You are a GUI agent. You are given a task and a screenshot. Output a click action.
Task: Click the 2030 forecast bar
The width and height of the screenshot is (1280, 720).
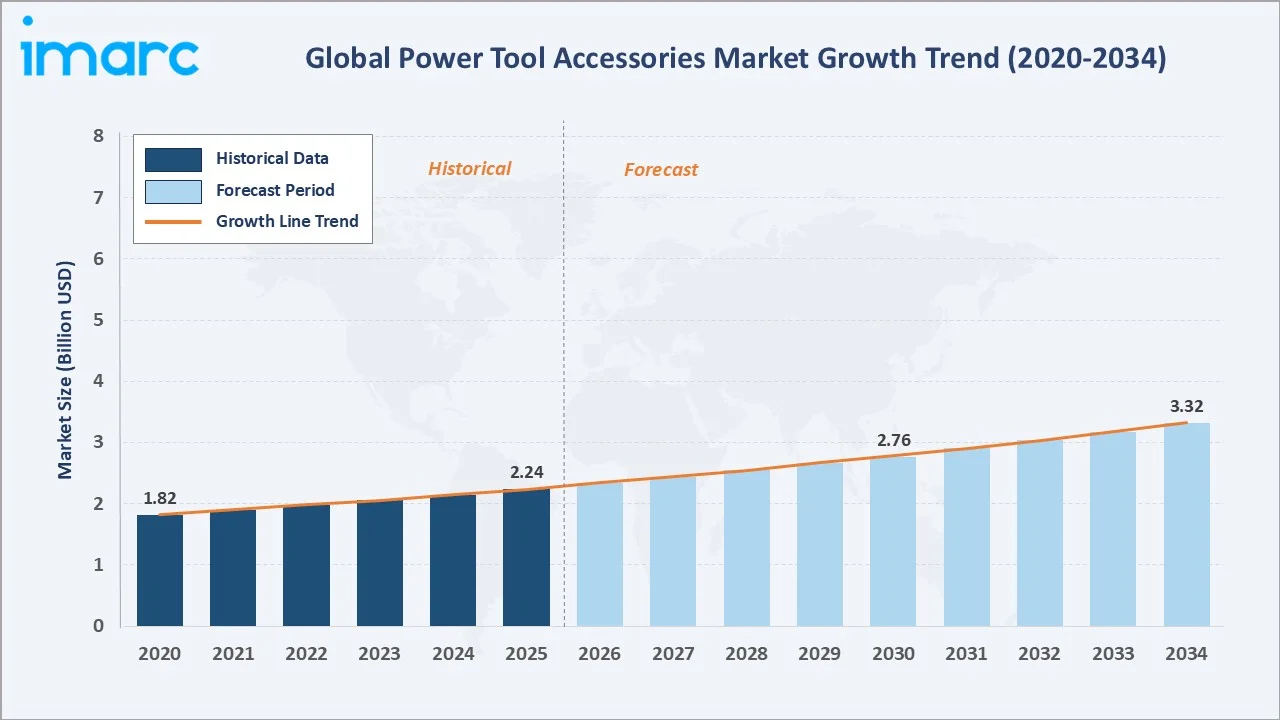[x=893, y=541]
